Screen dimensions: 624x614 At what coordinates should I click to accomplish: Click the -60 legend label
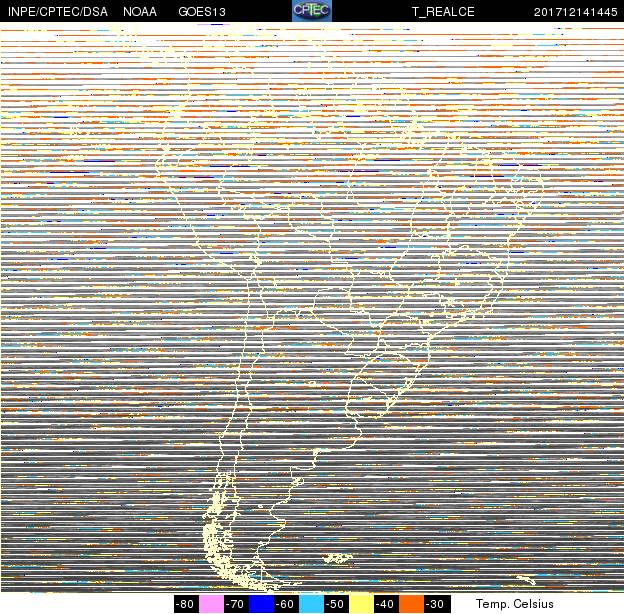click(x=286, y=604)
